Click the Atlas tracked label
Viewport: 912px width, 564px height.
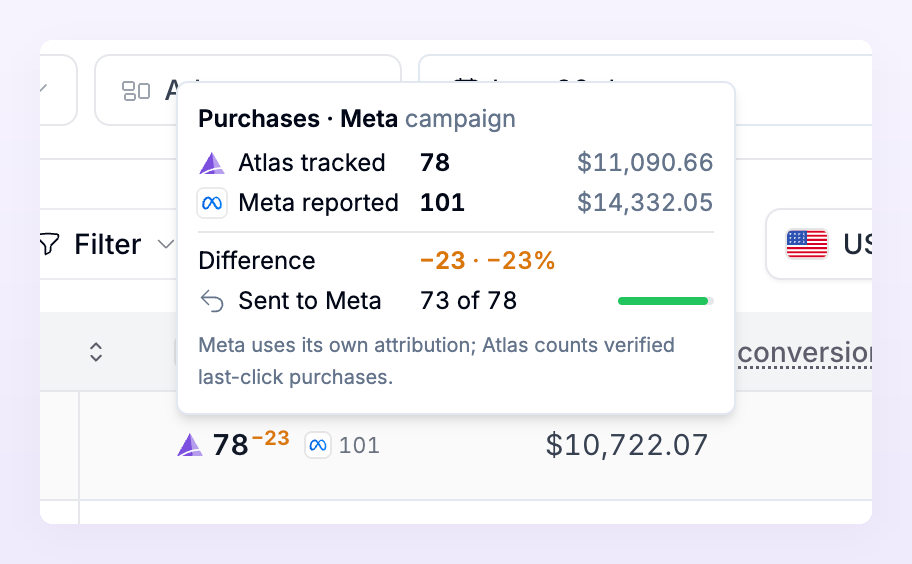tap(312, 163)
